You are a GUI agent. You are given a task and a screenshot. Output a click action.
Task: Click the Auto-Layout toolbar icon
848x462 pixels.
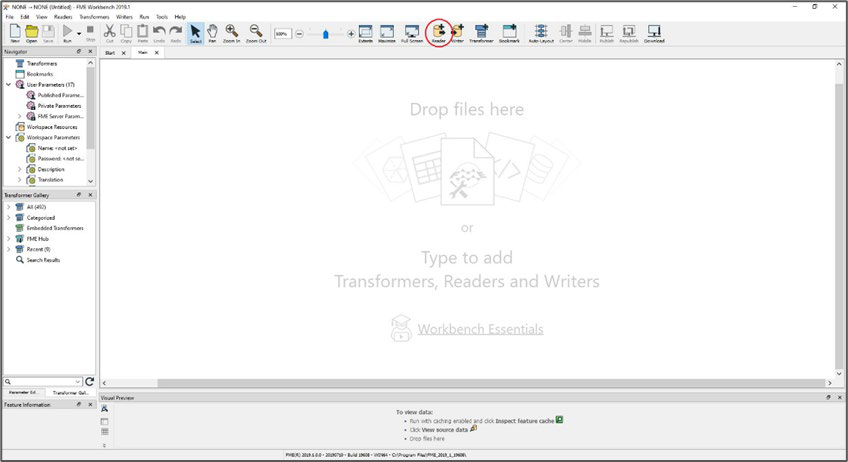541,34
